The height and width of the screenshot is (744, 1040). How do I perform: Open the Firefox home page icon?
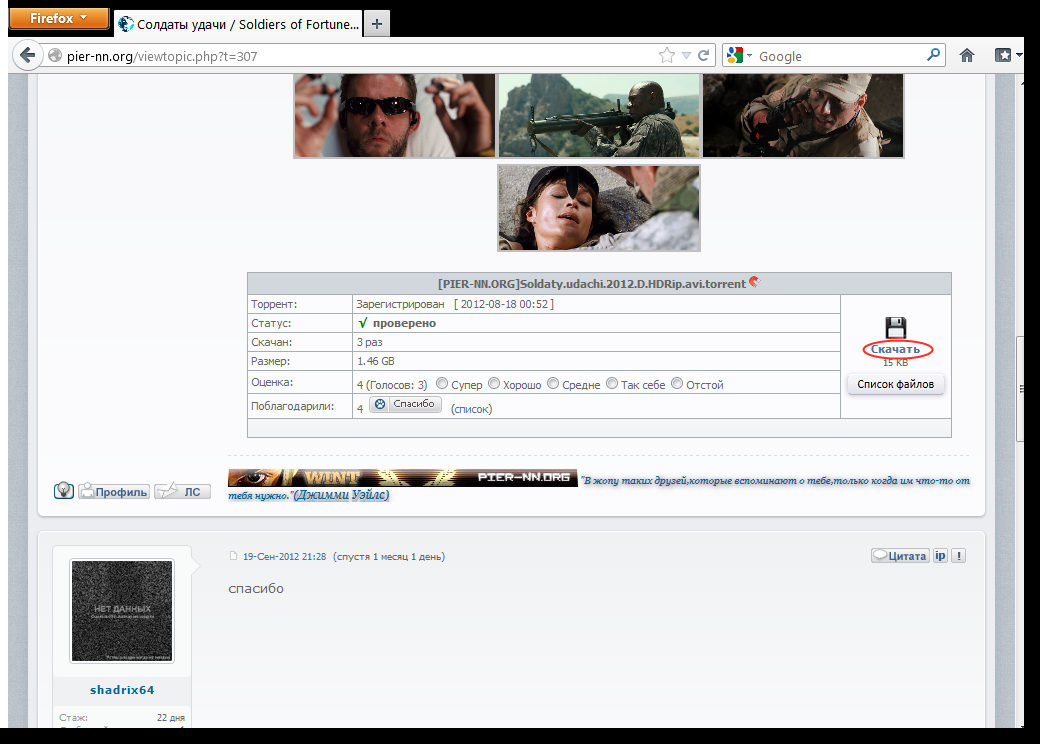coord(966,56)
